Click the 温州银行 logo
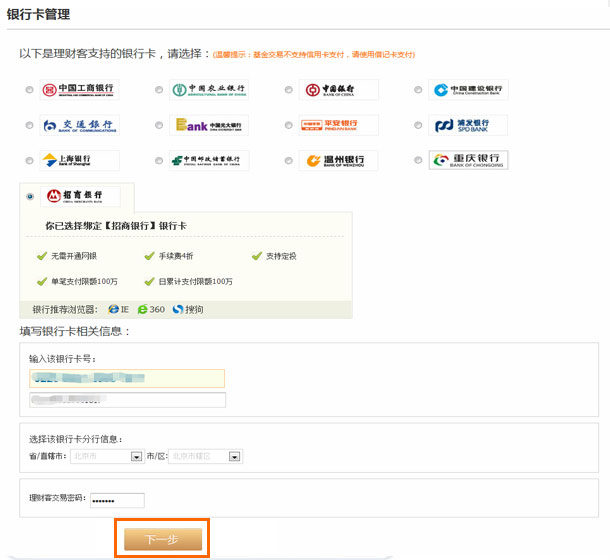The image size is (610, 560). click(x=338, y=161)
